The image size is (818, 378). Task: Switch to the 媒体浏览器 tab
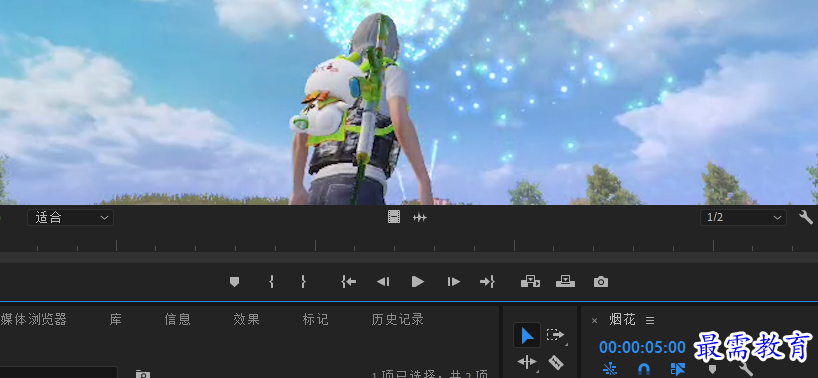tap(33, 319)
